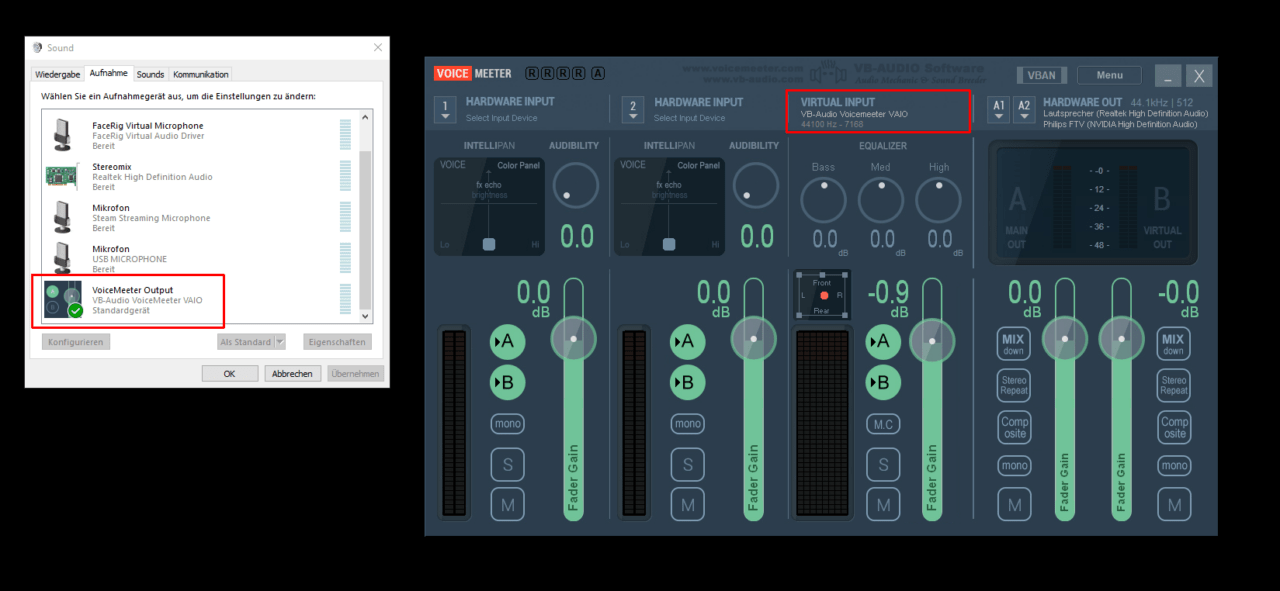
Task: Click the M.C button on Virtual Input
Action: [883, 423]
